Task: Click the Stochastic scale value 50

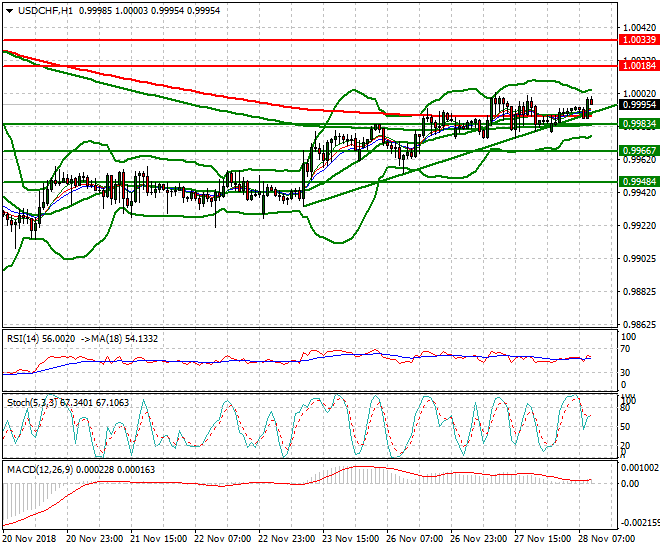Action: pos(625,427)
